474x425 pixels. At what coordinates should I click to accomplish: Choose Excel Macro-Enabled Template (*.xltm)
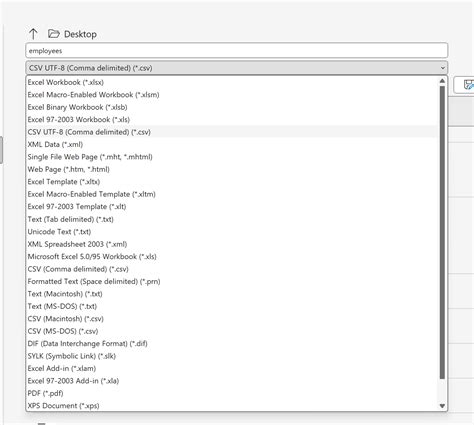(x=232, y=194)
